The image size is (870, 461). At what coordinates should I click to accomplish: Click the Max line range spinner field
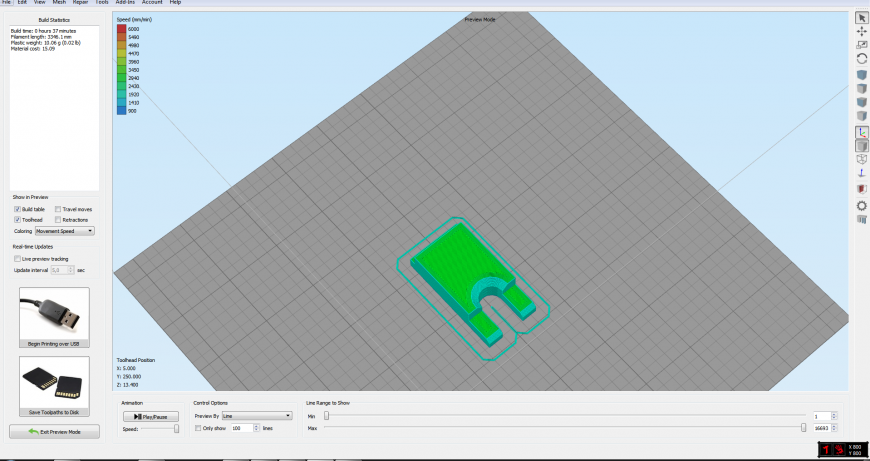825,428
